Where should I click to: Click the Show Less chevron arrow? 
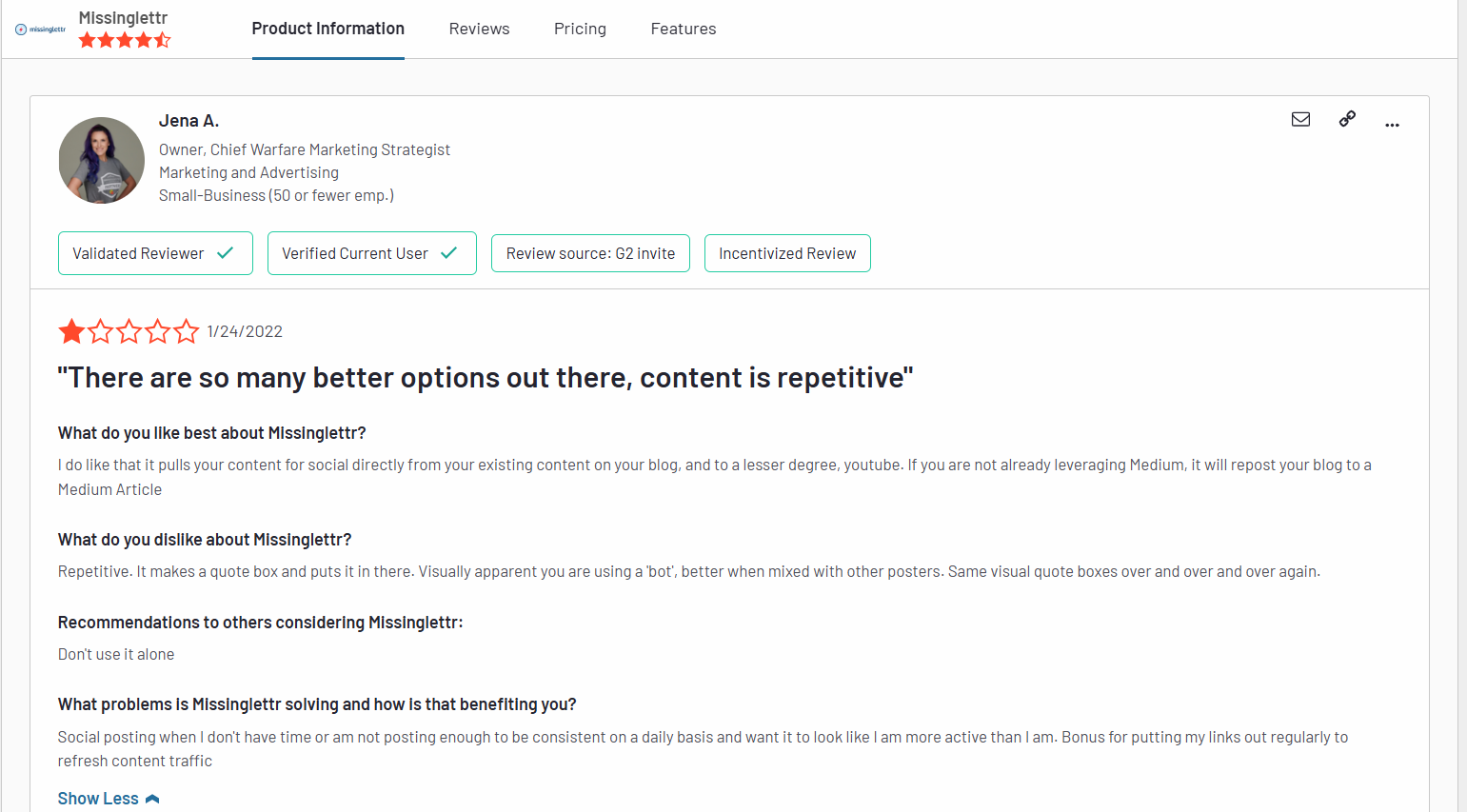click(152, 799)
